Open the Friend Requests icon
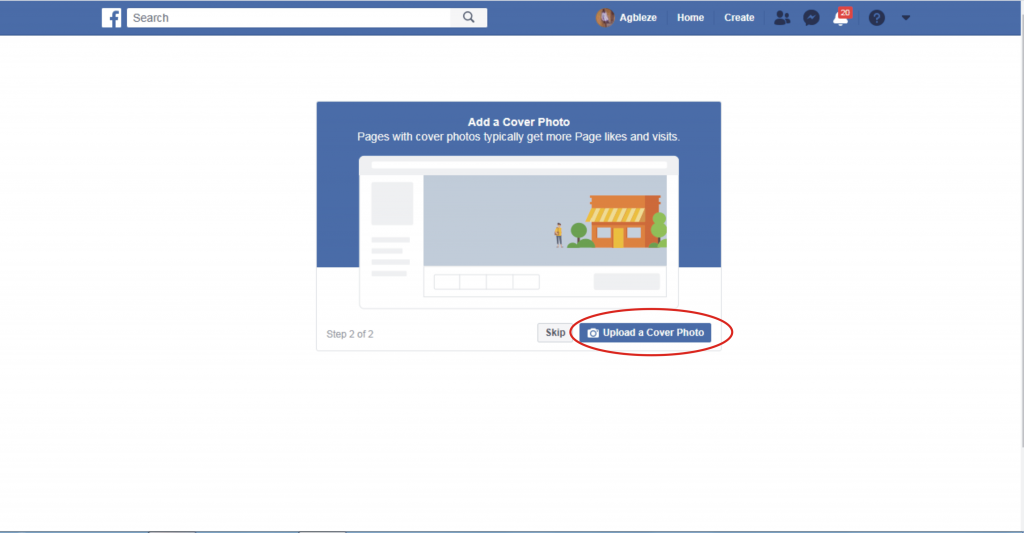The image size is (1024, 533). [x=782, y=18]
